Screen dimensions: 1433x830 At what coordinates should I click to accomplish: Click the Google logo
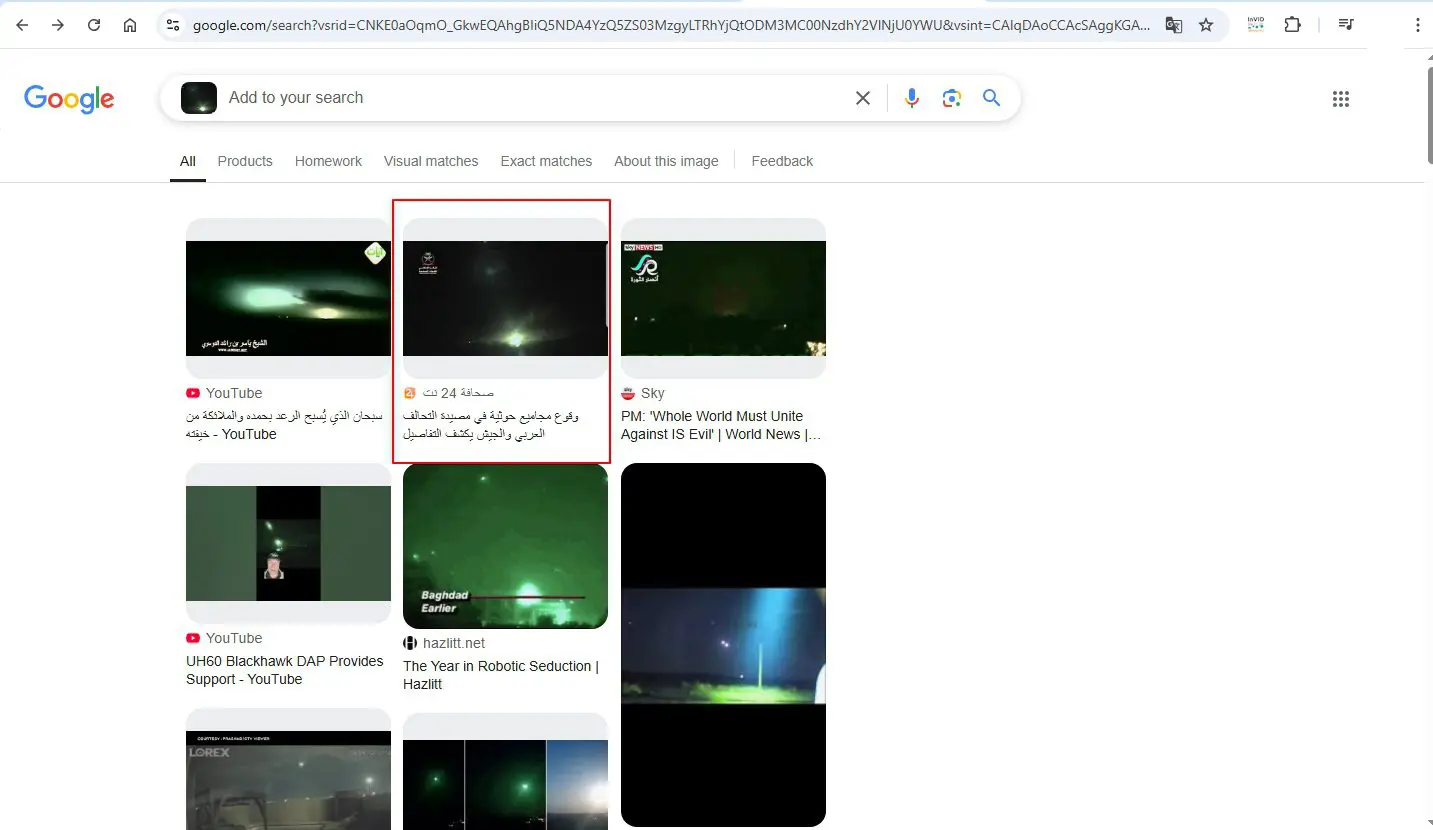(x=69, y=99)
